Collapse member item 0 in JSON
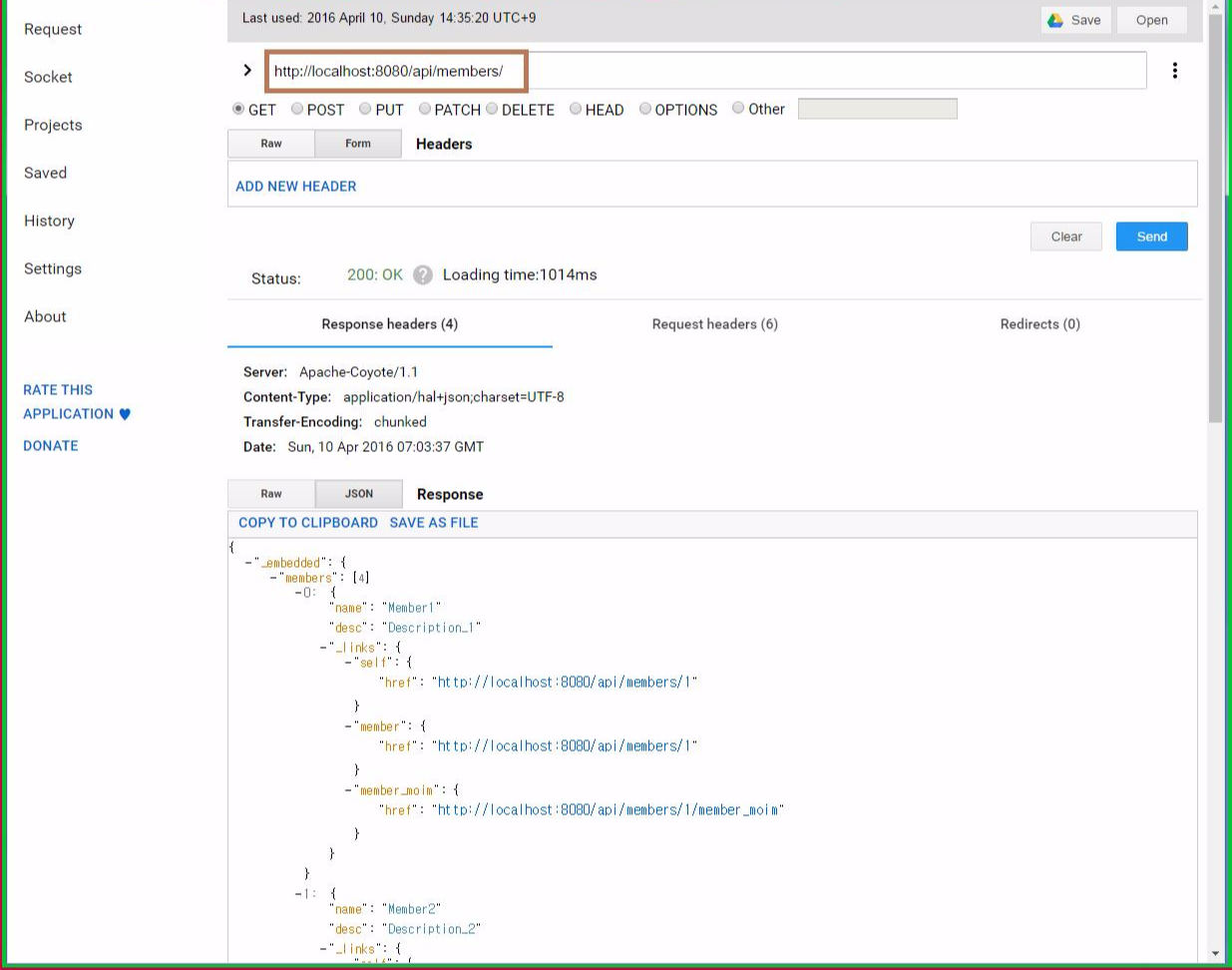 pos(298,593)
